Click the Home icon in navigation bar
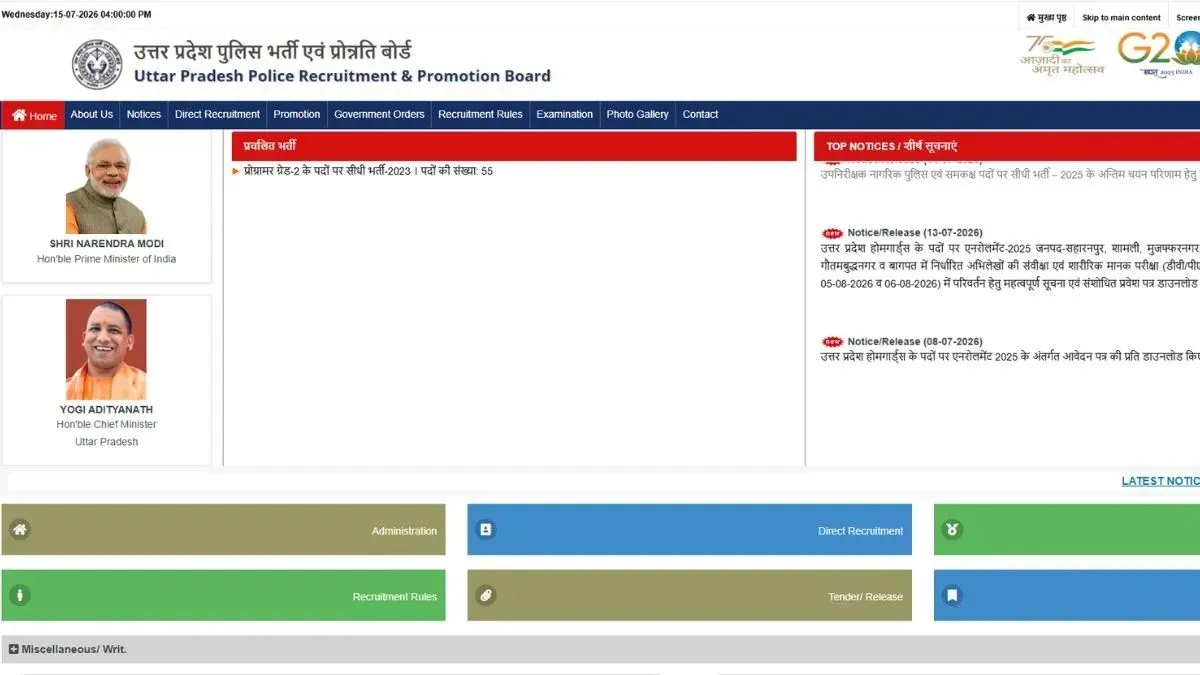This screenshot has width=1200, height=675. tap(19, 115)
